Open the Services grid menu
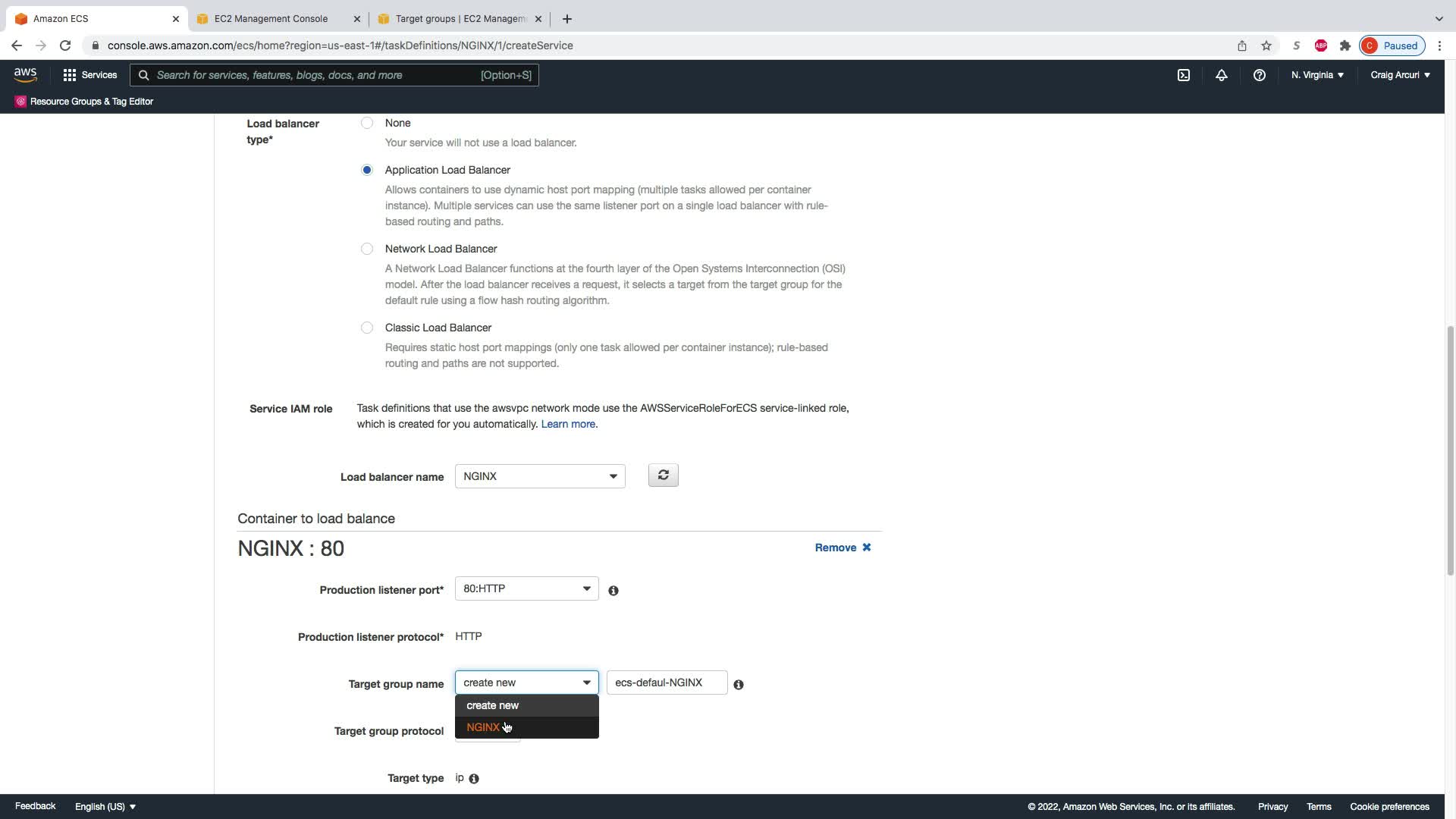 point(89,75)
